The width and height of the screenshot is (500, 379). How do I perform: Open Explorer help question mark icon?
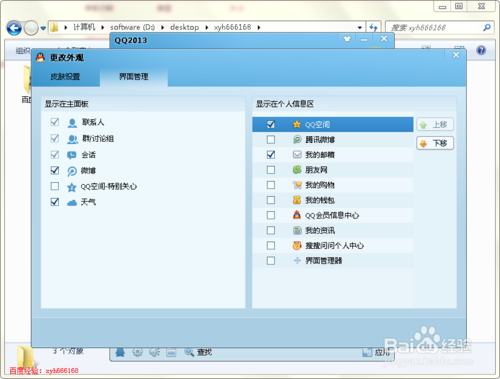481,50
